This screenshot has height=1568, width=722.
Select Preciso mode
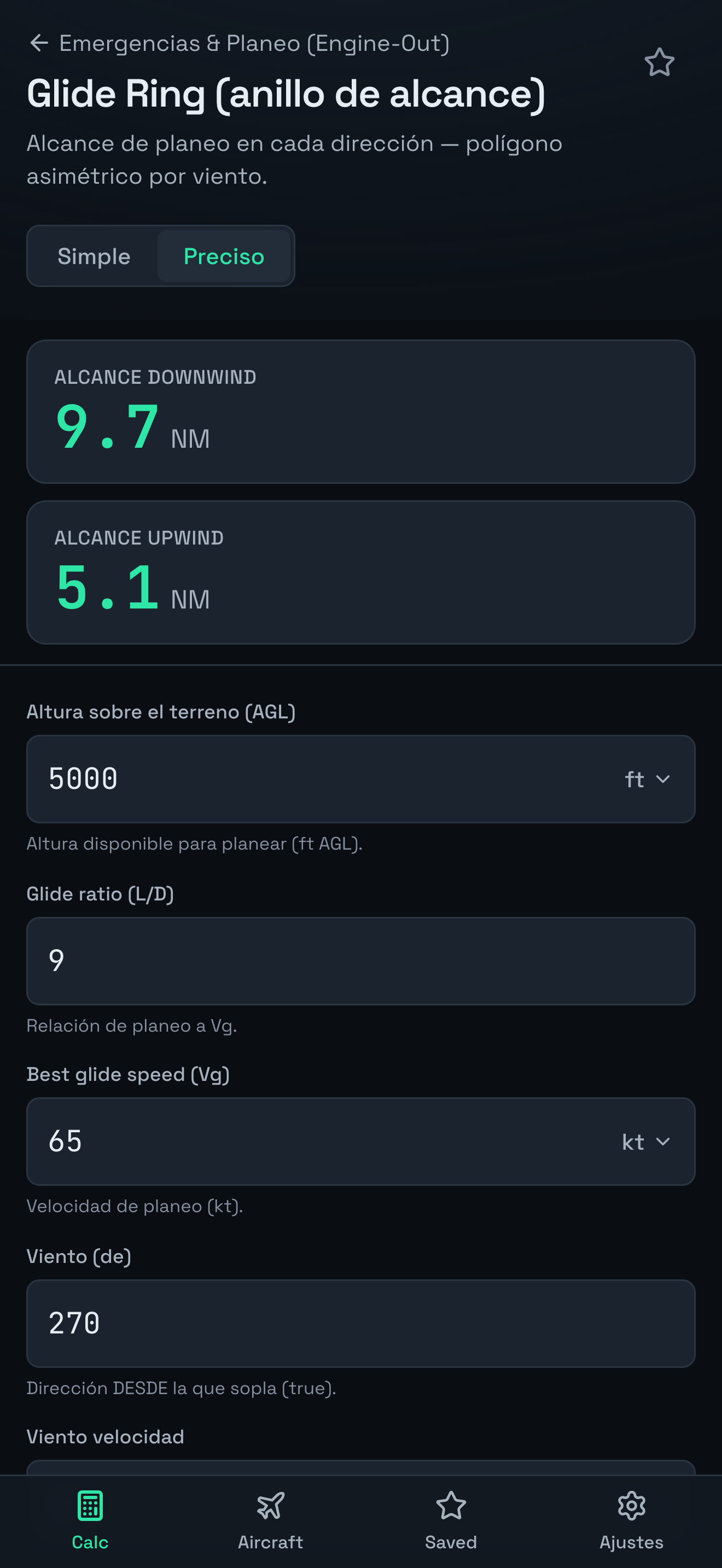[224, 256]
